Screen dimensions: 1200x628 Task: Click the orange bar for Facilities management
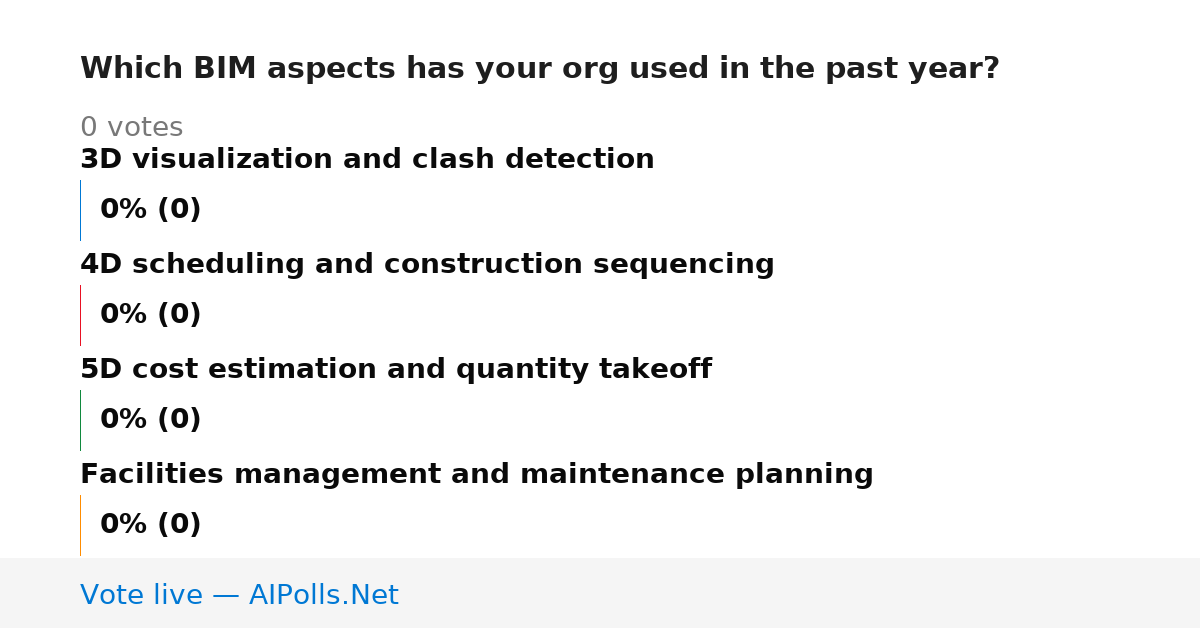click(x=80, y=525)
